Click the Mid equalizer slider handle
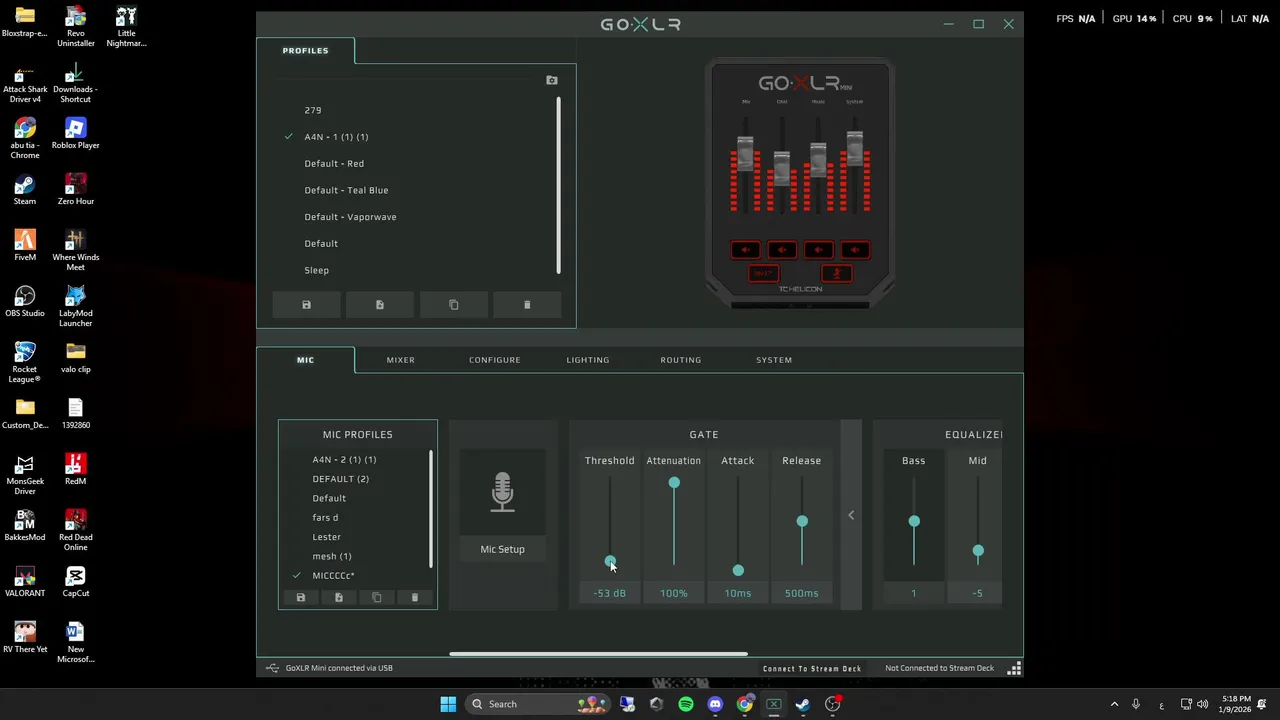 point(978,551)
